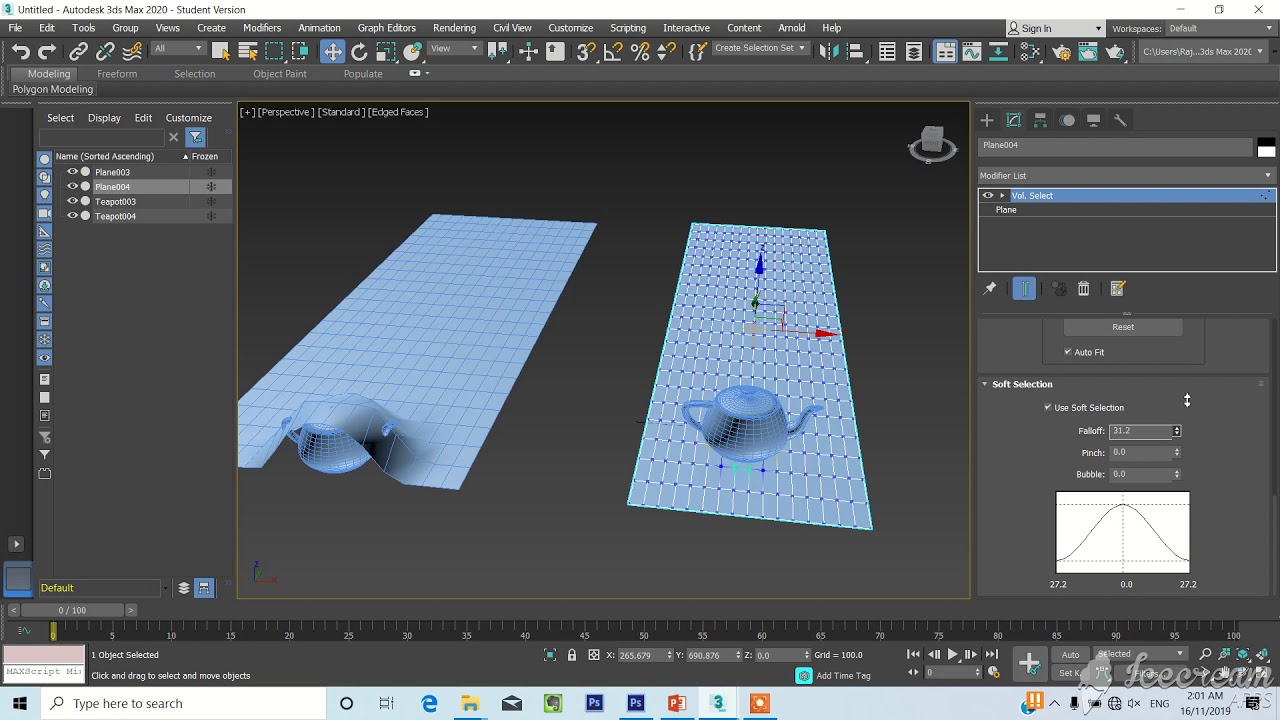Switch to the Hierarchy command panel
The width and height of the screenshot is (1280, 720).
(x=1040, y=120)
